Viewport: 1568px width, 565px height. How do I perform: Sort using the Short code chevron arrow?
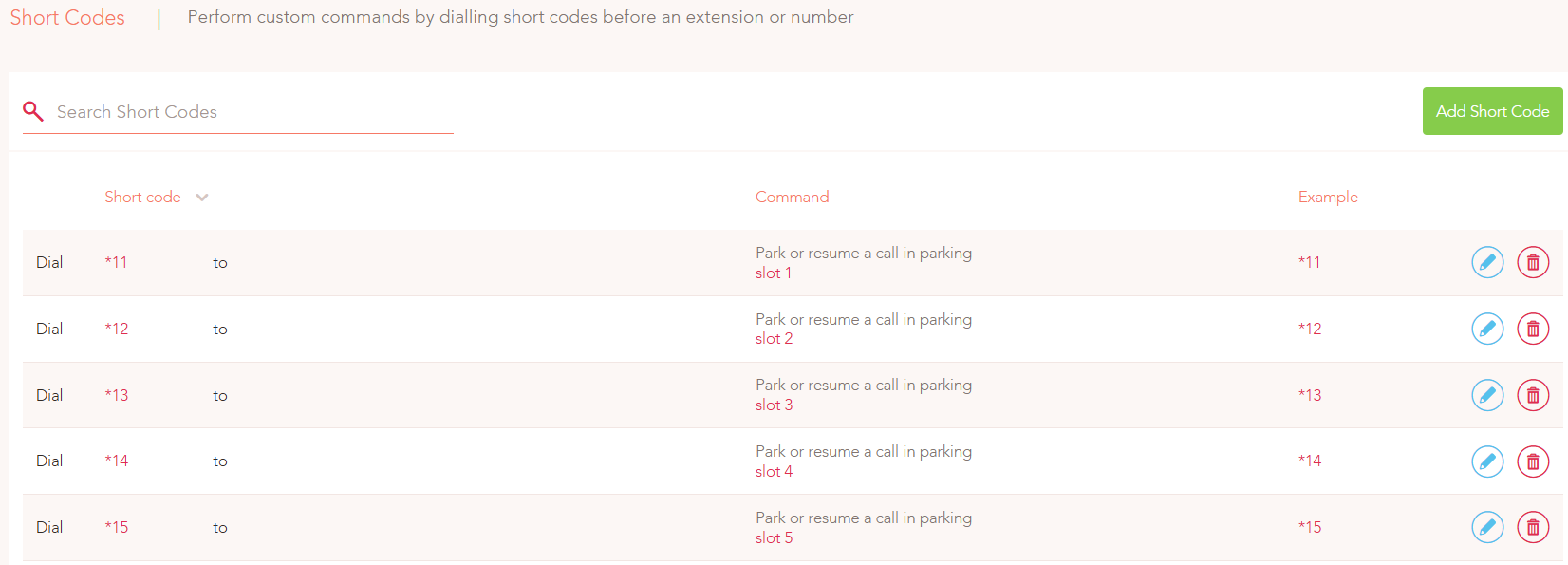202,198
